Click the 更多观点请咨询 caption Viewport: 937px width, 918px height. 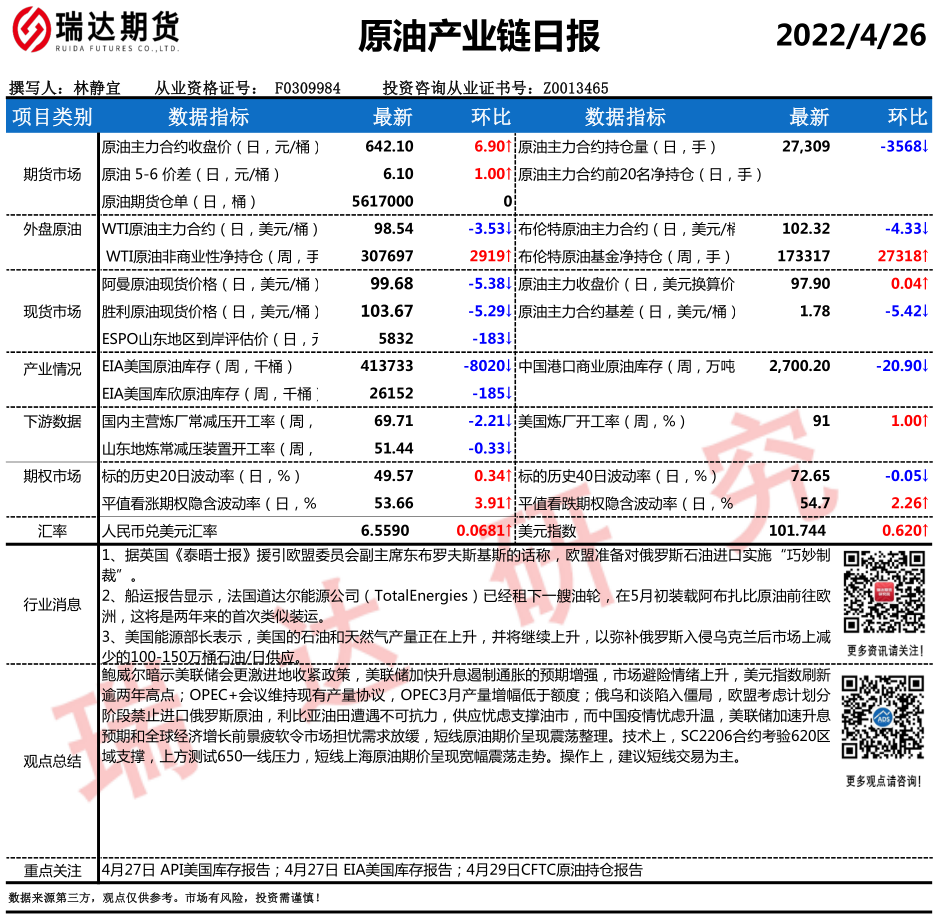[x=884, y=780]
